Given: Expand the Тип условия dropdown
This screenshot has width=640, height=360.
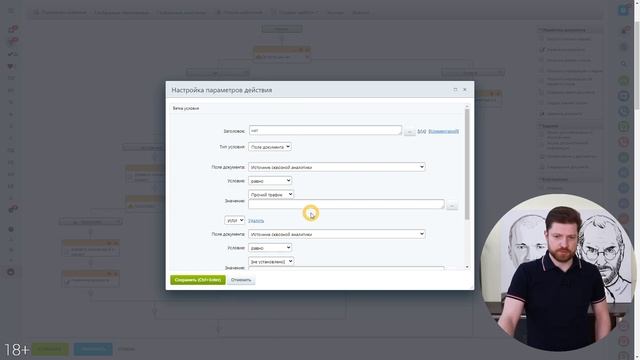Looking at the screenshot, I should tap(270, 147).
